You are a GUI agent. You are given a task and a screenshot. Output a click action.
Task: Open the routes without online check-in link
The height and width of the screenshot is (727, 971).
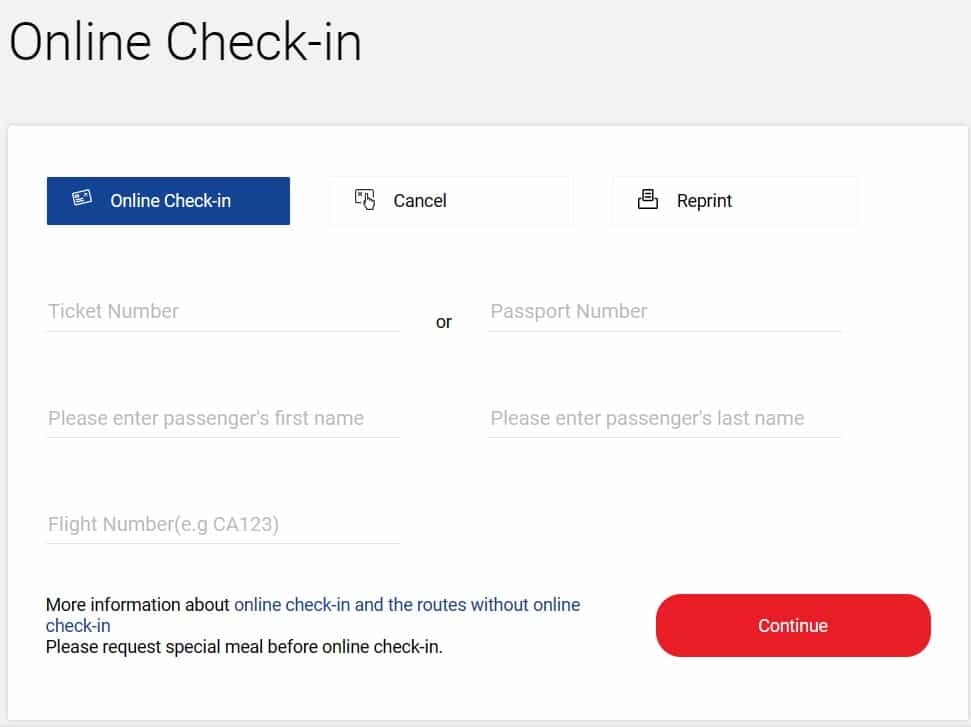[407, 604]
